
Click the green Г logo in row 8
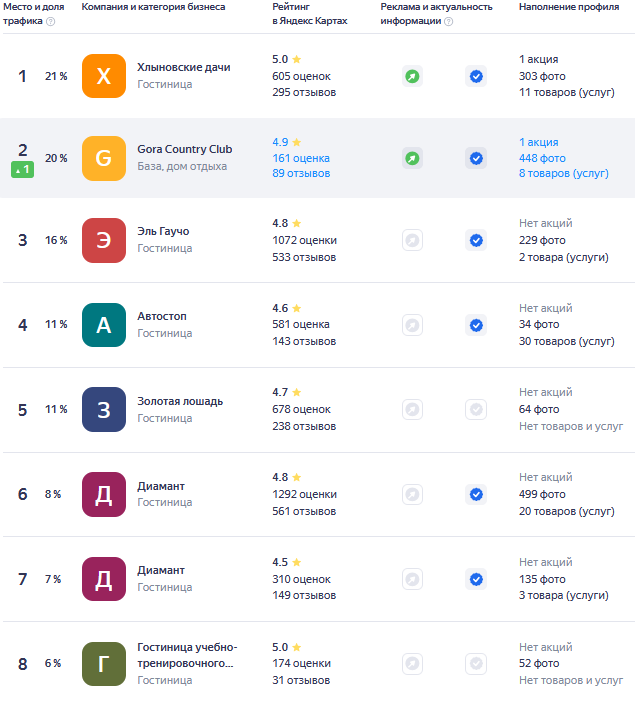click(104, 664)
